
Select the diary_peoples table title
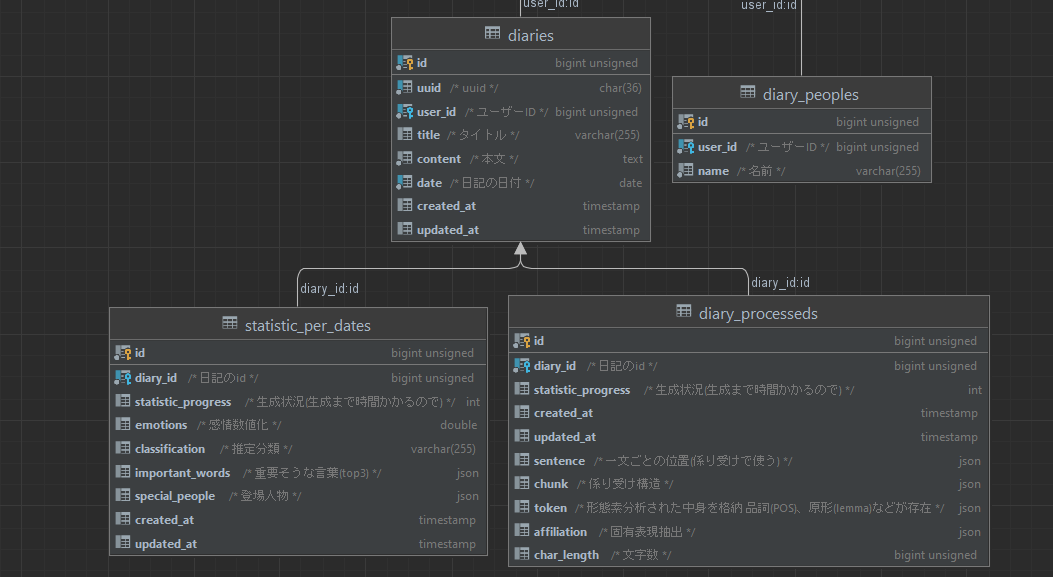(x=811, y=95)
